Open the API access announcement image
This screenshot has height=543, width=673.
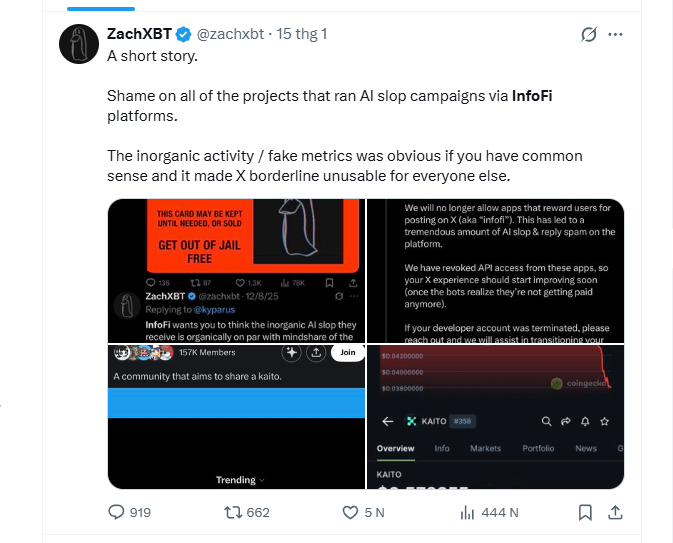tap(496, 270)
